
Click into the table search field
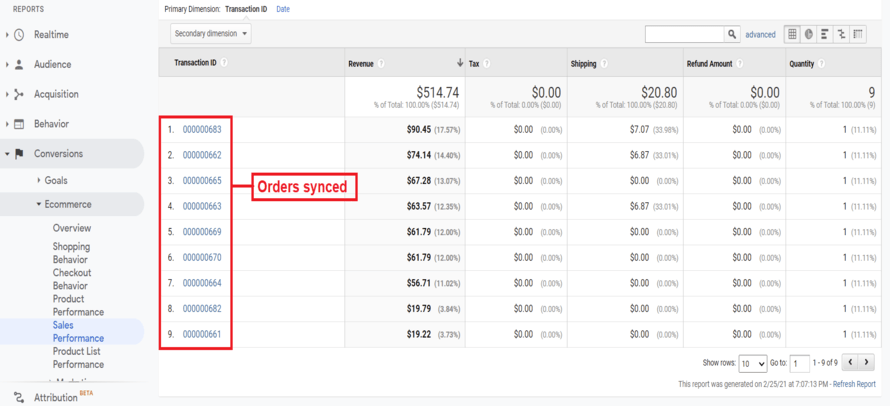pos(685,35)
